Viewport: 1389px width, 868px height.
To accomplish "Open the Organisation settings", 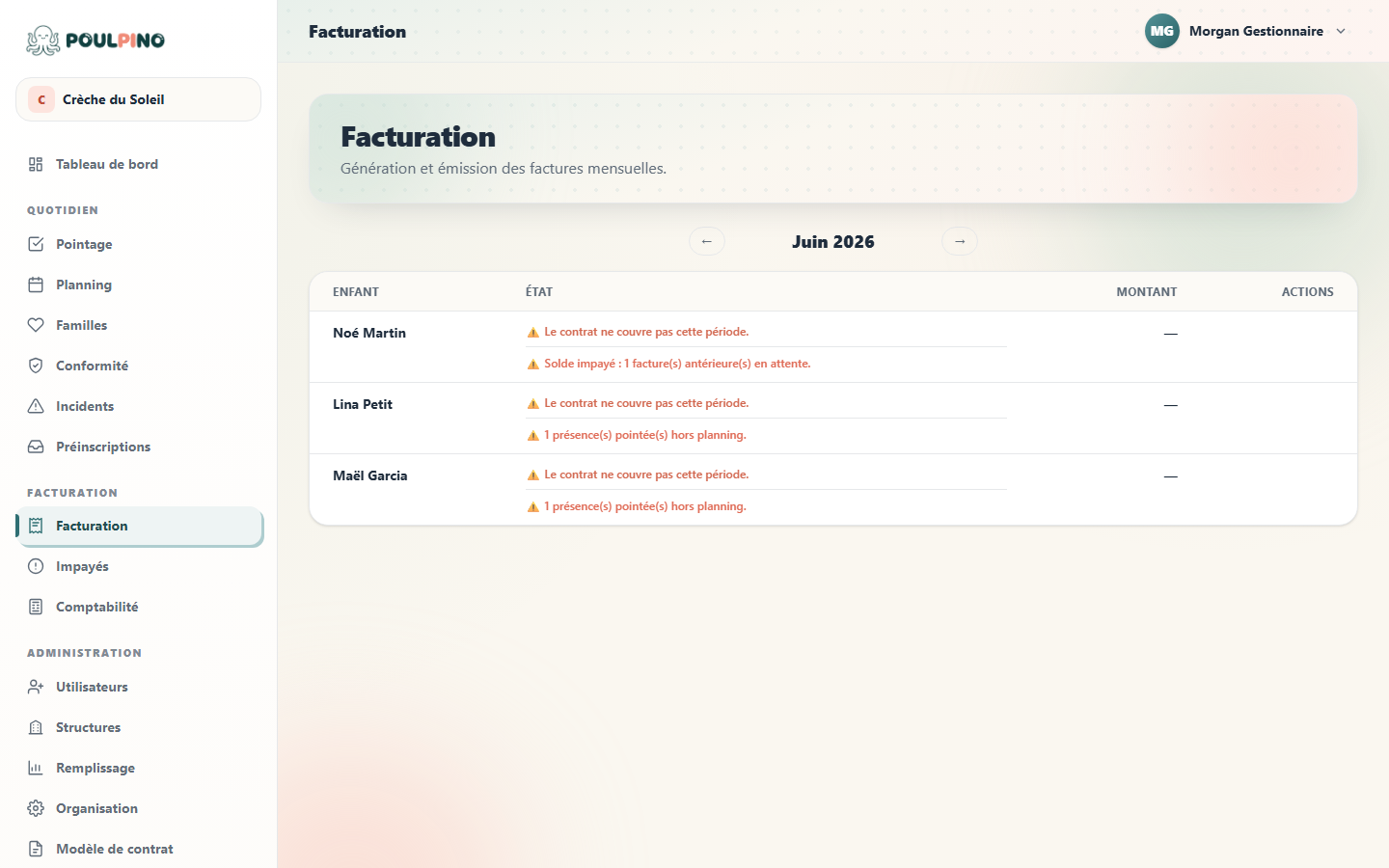I will pyautogui.click(x=139, y=808).
